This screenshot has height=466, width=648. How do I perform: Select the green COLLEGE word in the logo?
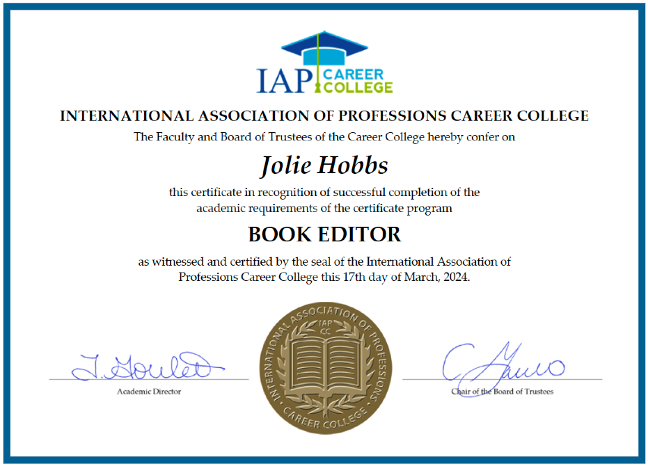[x=358, y=87]
